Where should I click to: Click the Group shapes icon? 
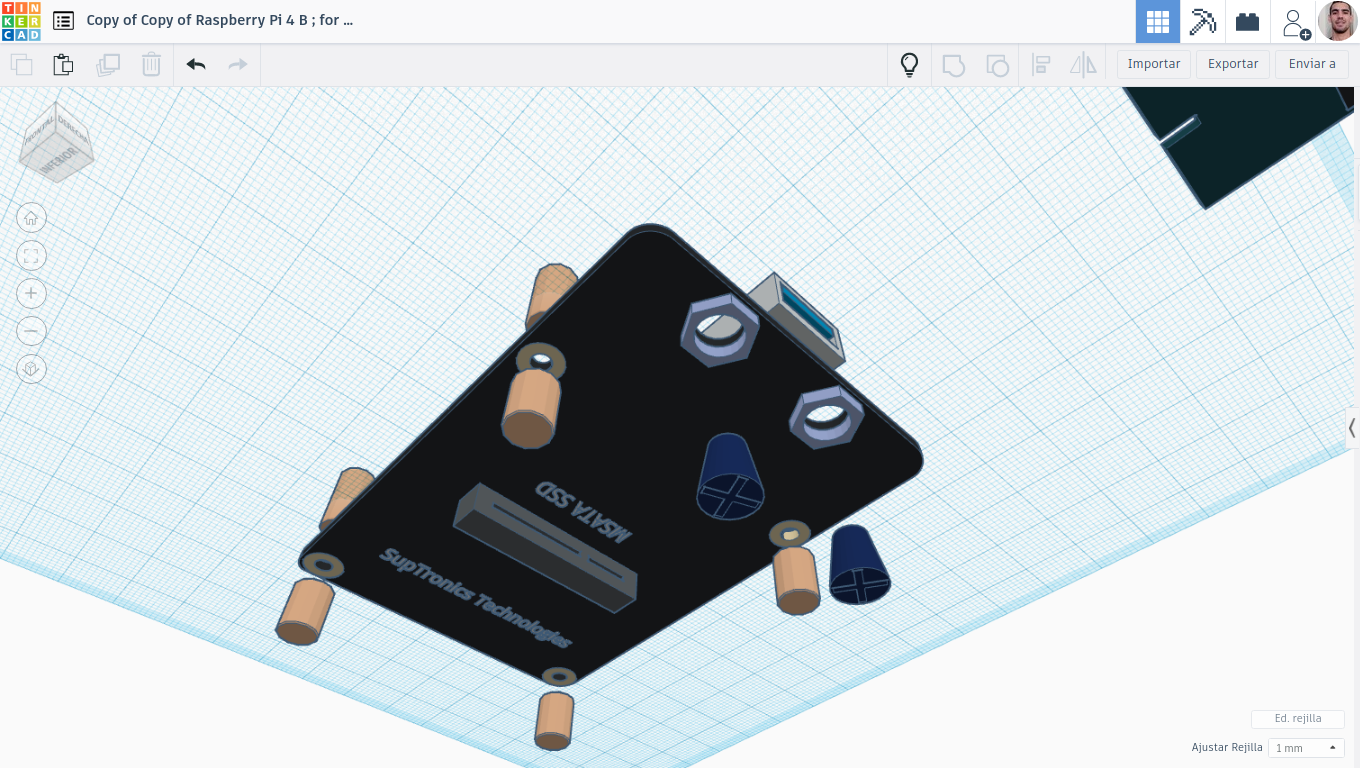coord(954,65)
